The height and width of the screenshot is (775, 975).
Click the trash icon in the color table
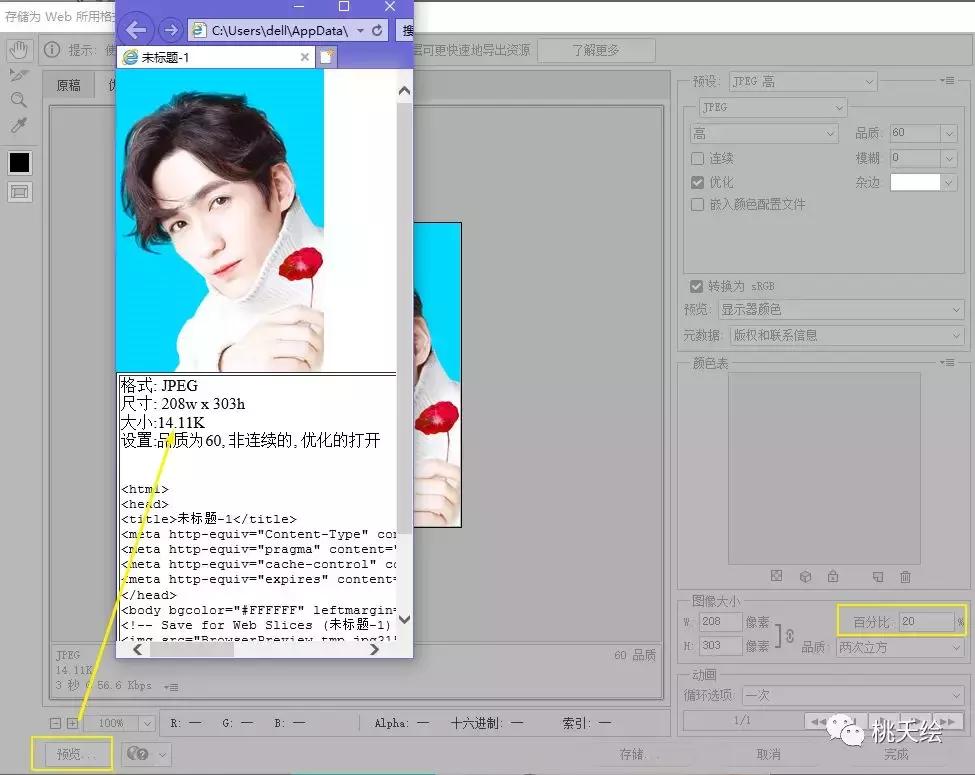click(x=905, y=575)
